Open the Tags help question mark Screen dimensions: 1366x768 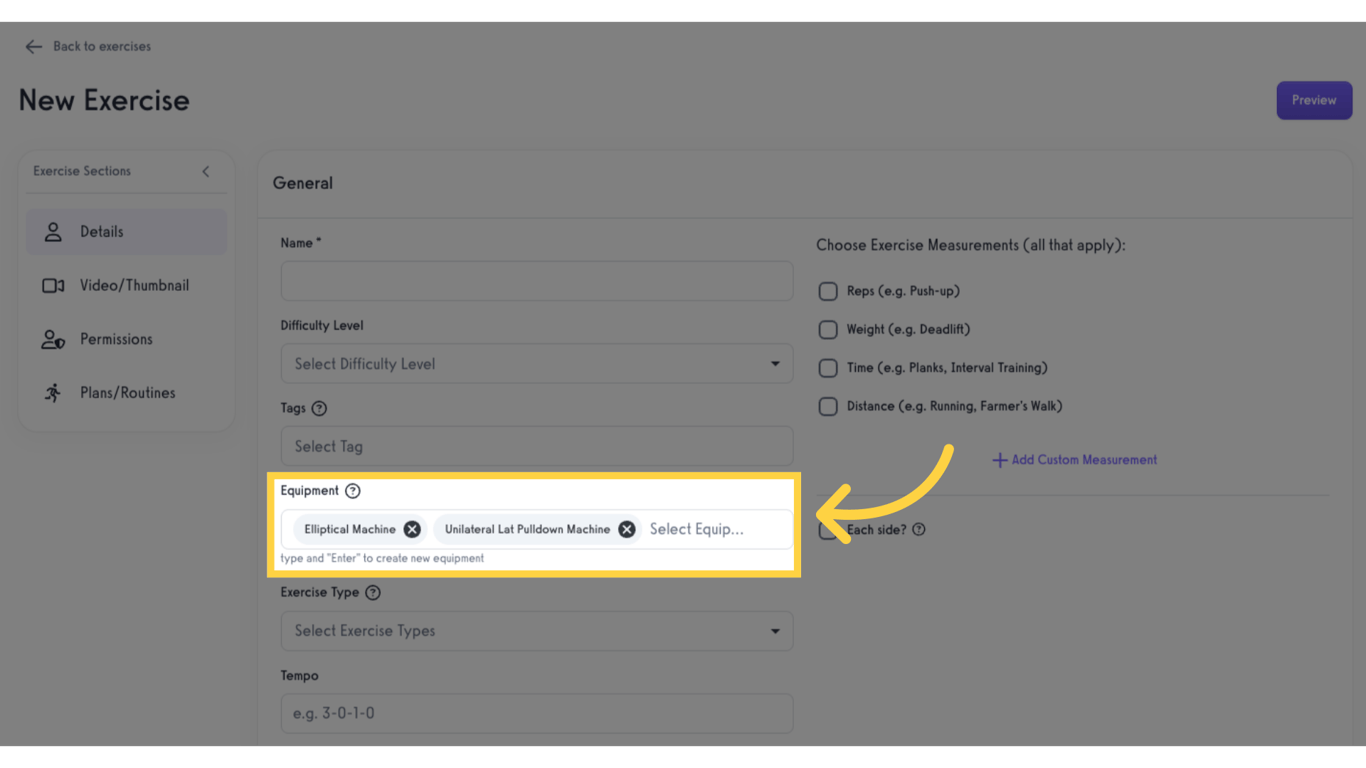tap(319, 408)
